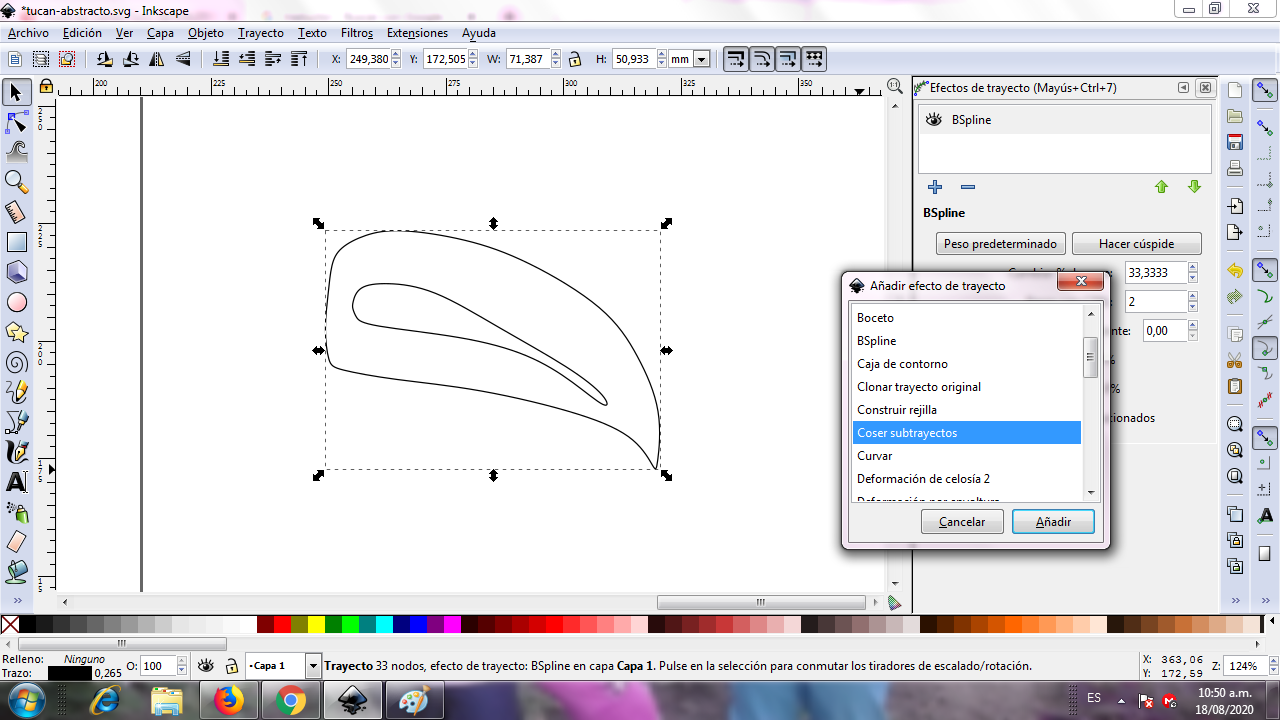Open the Edición menu
Viewport: 1280px width, 720px height.
coord(82,33)
